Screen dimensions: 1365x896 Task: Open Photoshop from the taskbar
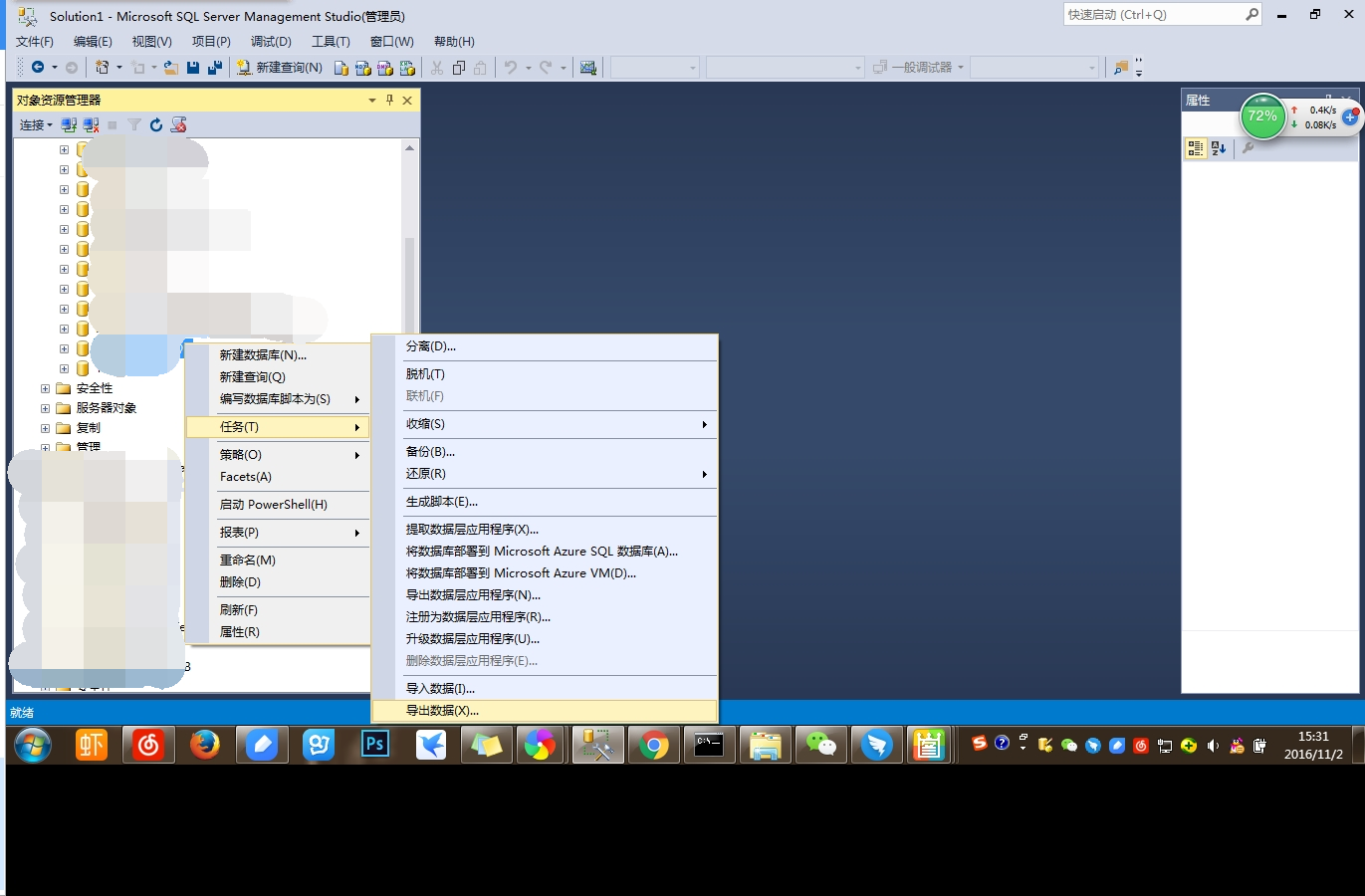[x=374, y=745]
